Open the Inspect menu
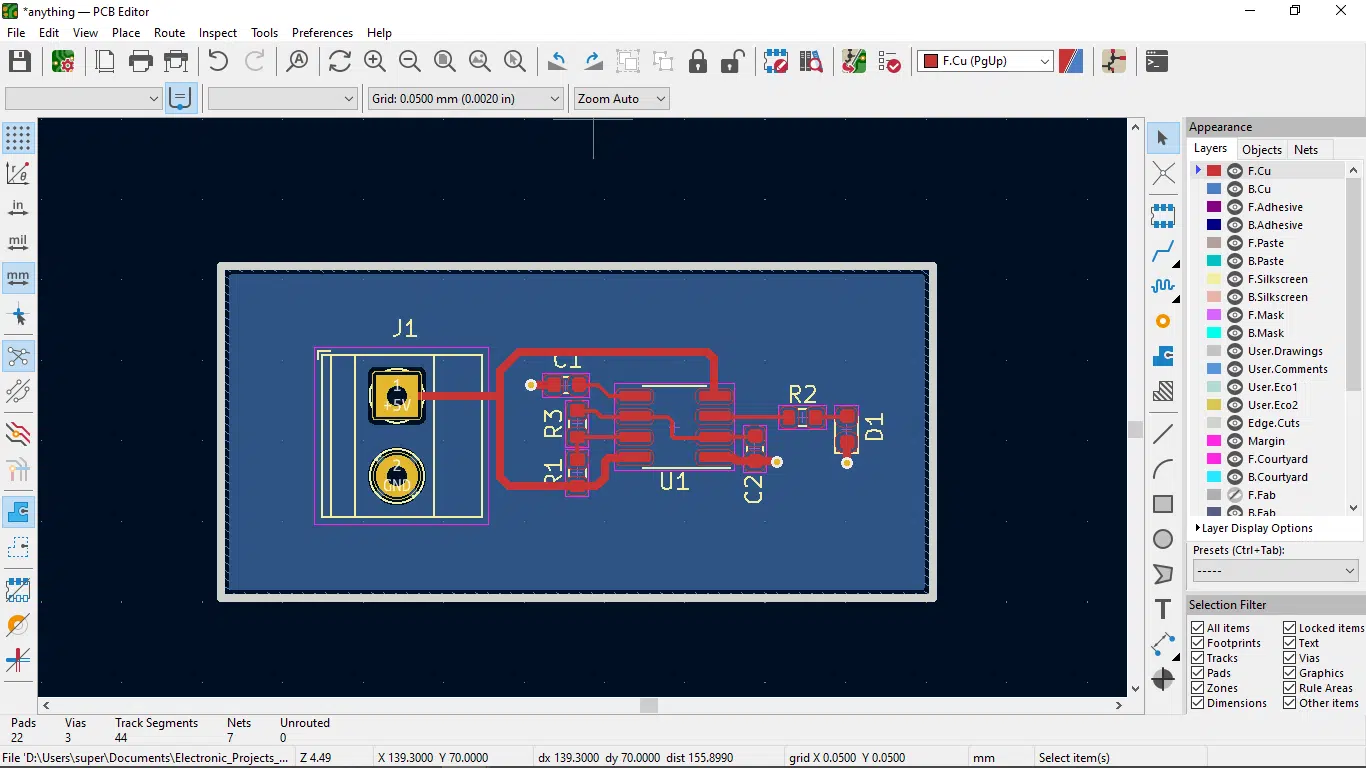1366x768 pixels. click(218, 33)
